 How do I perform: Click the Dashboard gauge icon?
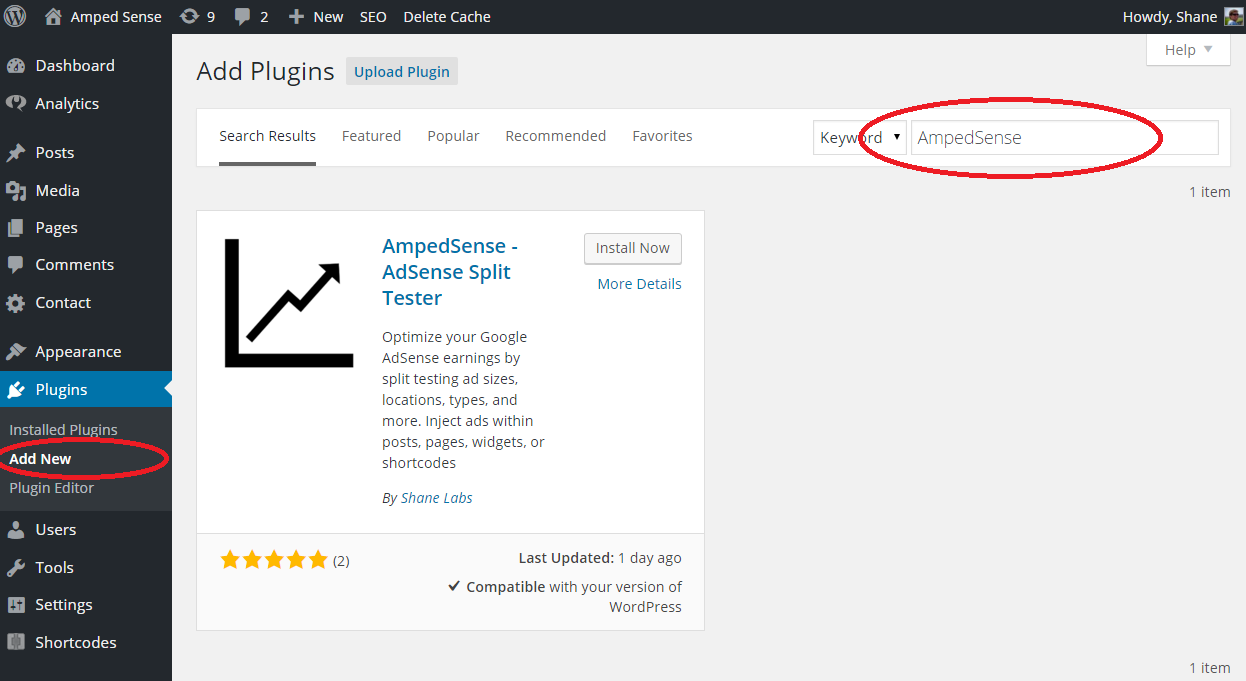(16, 66)
